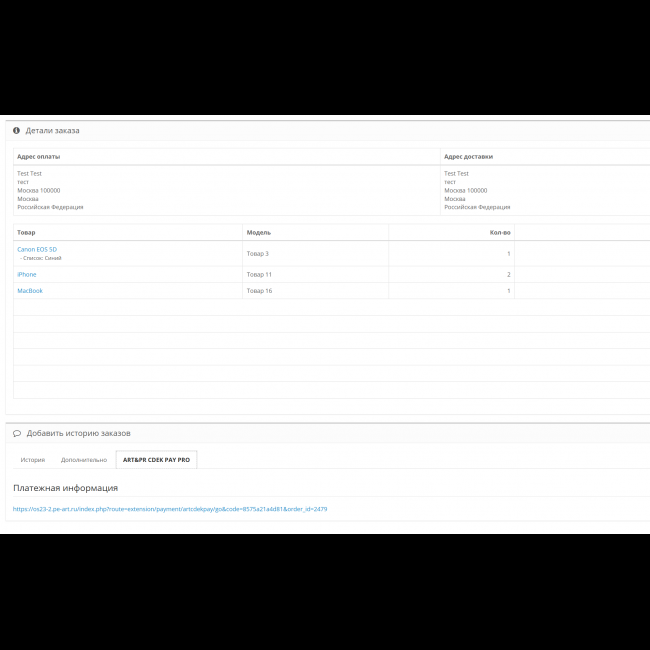Click the Адрес оплаты header
The image size is (650, 650).
point(39,157)
